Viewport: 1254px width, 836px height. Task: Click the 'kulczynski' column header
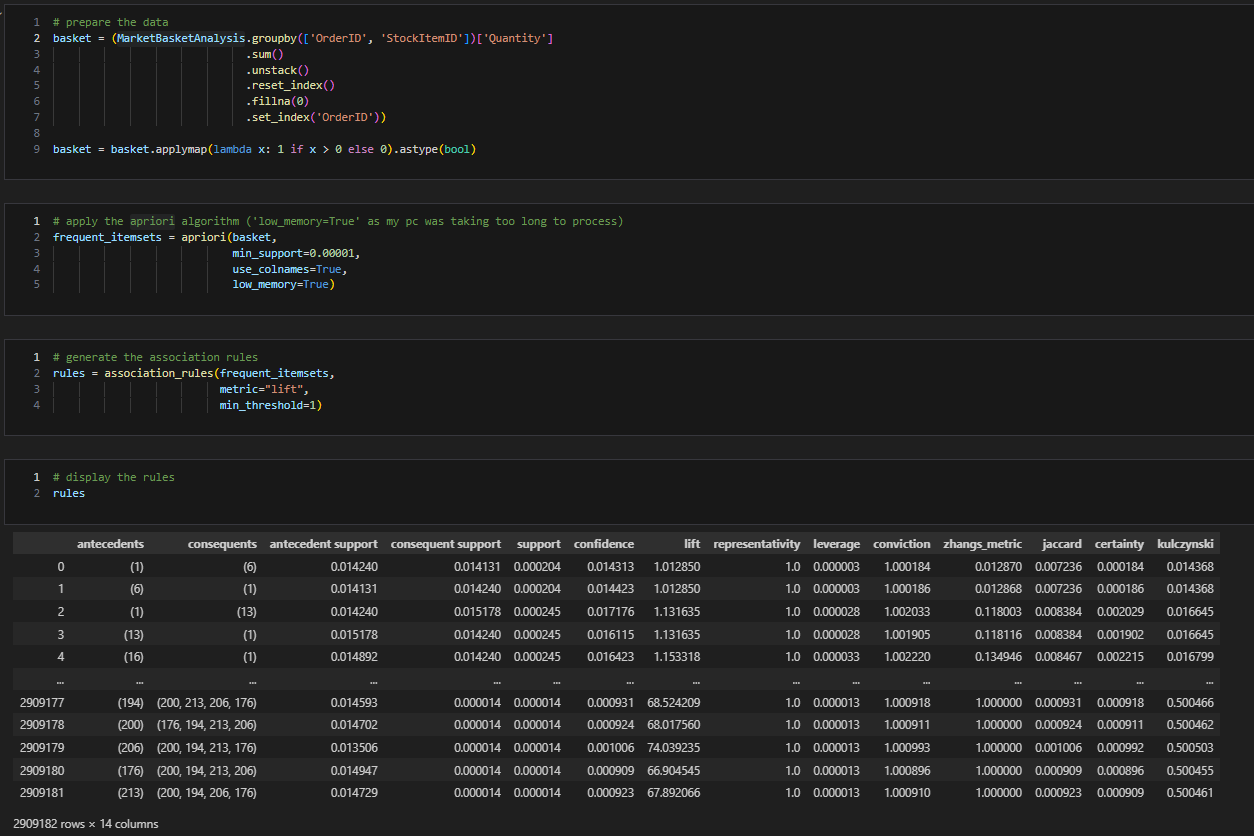pyautogui.click(x=1186, y=544)
